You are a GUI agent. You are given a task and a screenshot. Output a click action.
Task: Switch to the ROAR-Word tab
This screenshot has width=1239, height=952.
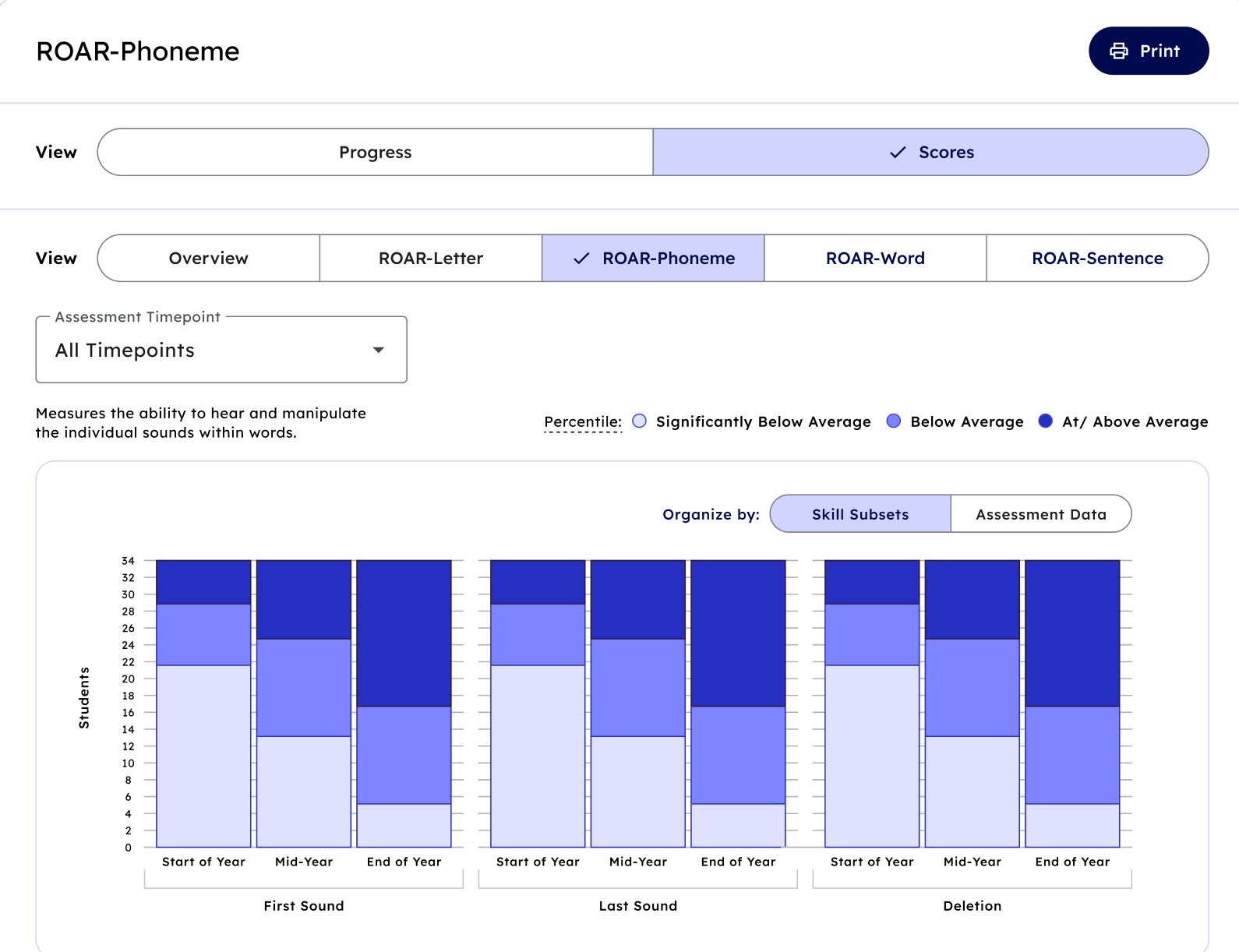click(875, 259)
